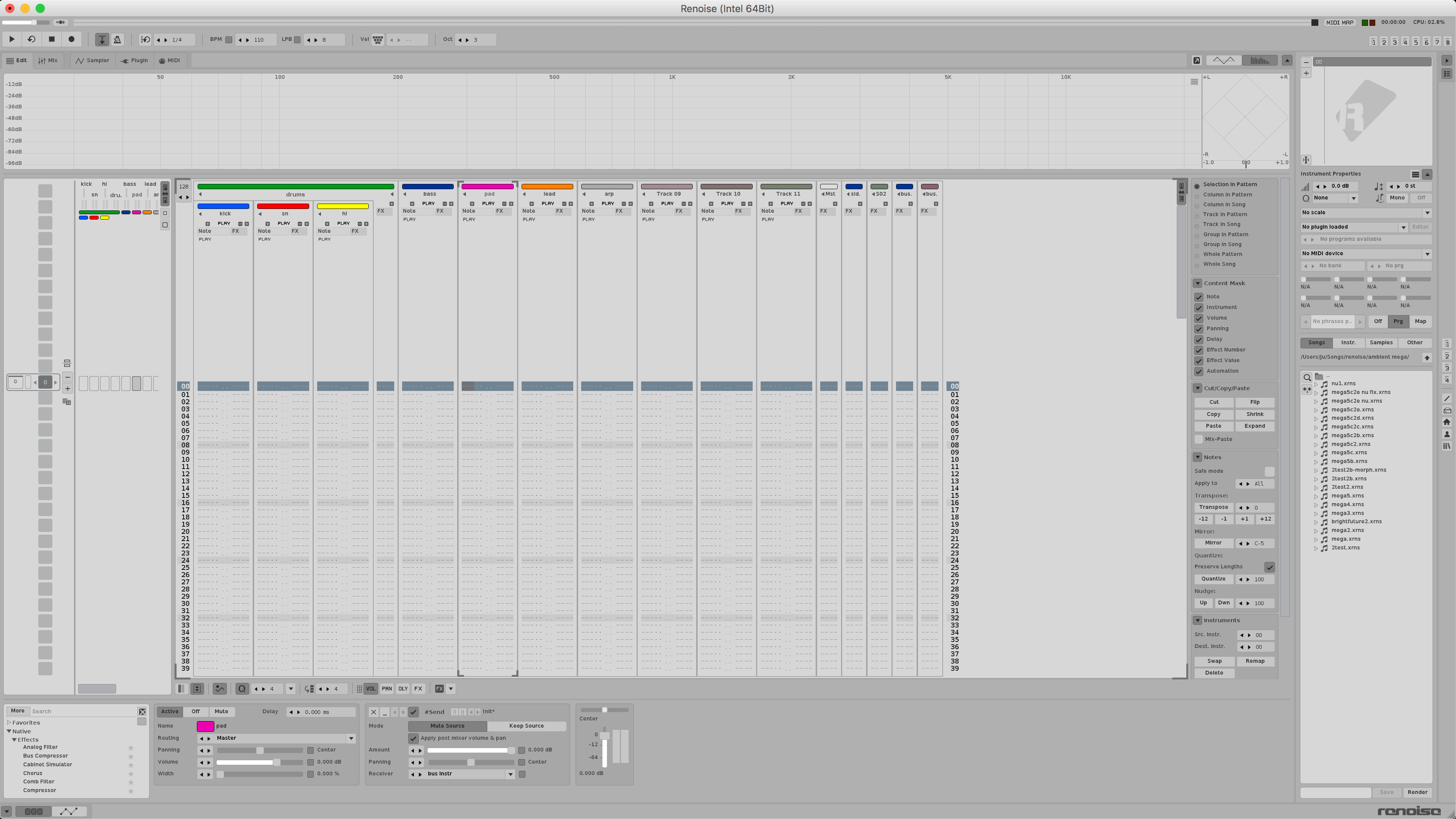This screenshot has height=819, width=1456.
Task: Open the MIDI tab
Action: (170, 60)
